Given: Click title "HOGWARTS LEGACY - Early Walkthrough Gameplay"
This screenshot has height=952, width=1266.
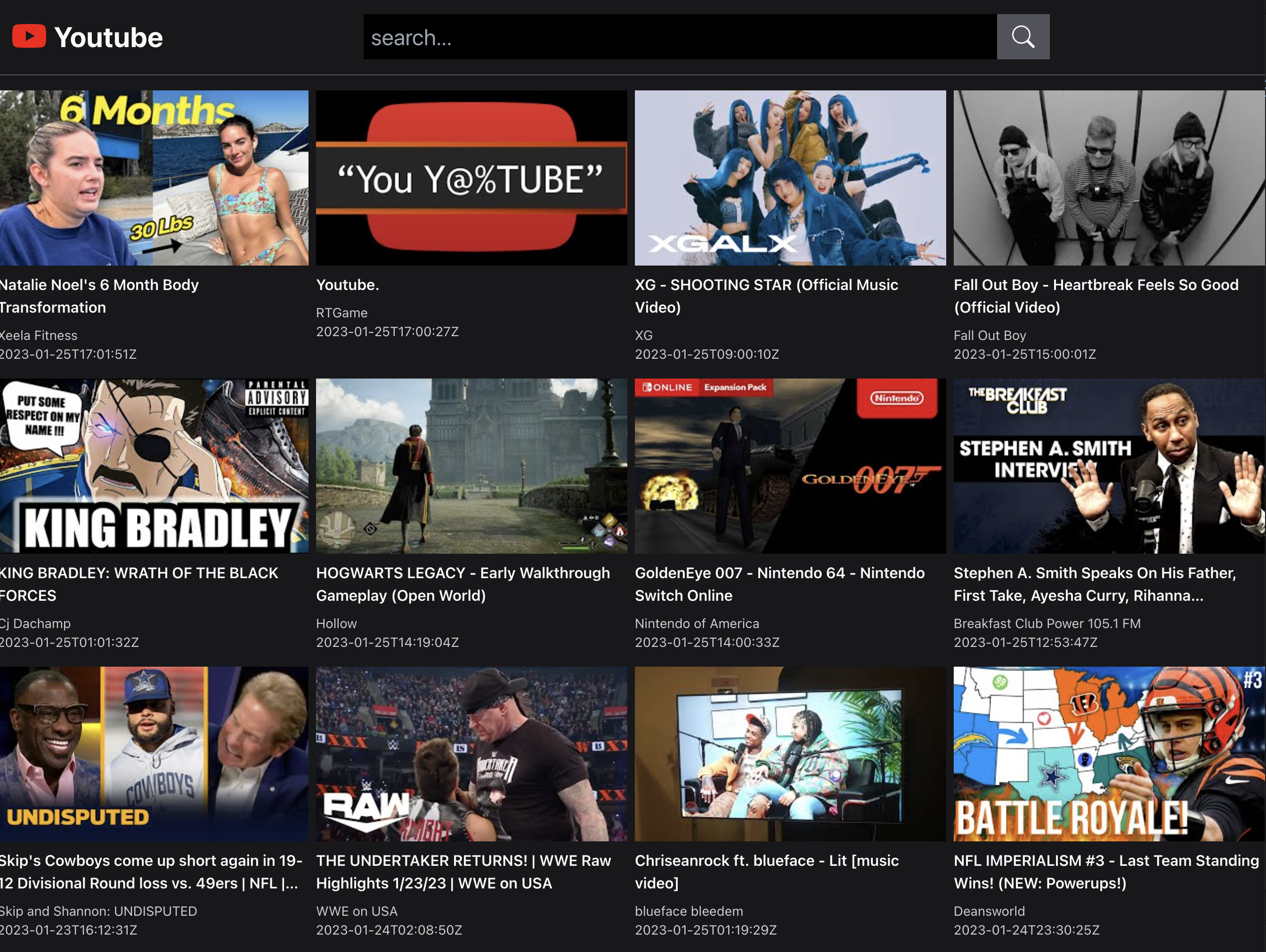Looking at the screenshot, I should point(463,584).
